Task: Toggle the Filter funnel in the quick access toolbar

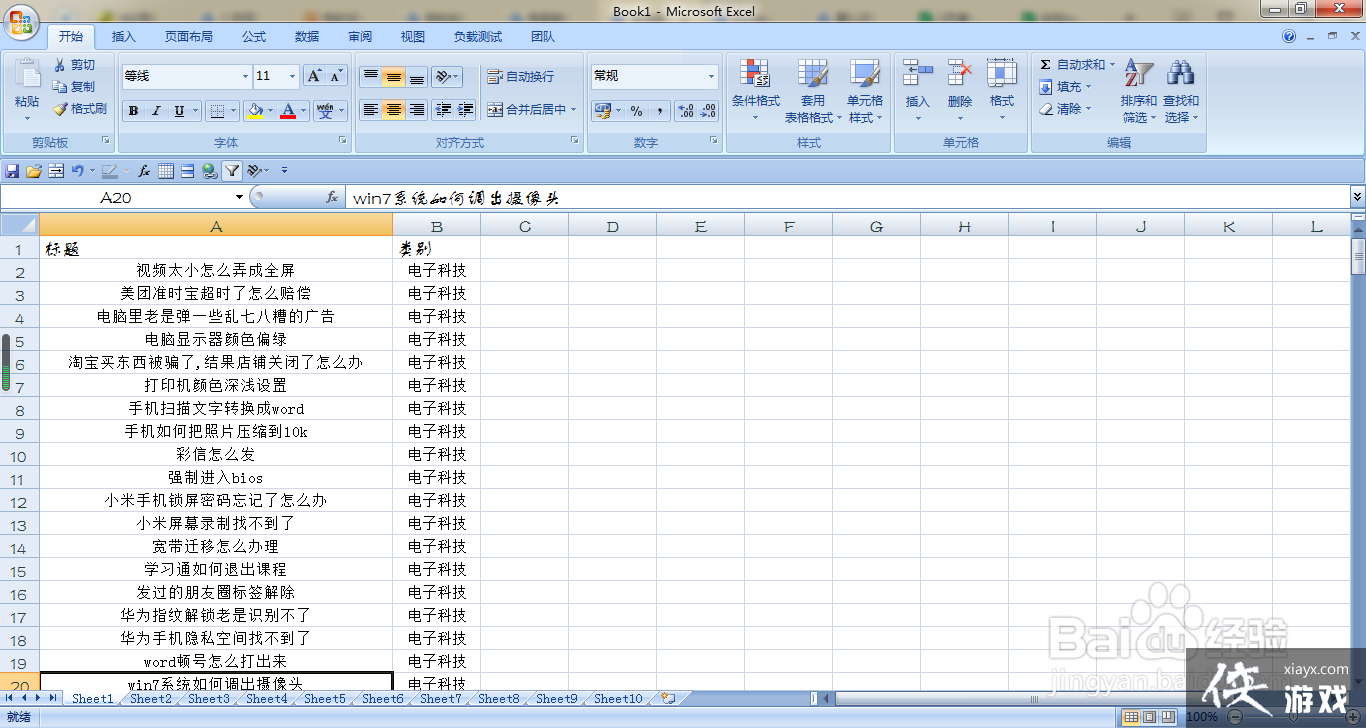Action: (231, 171)
